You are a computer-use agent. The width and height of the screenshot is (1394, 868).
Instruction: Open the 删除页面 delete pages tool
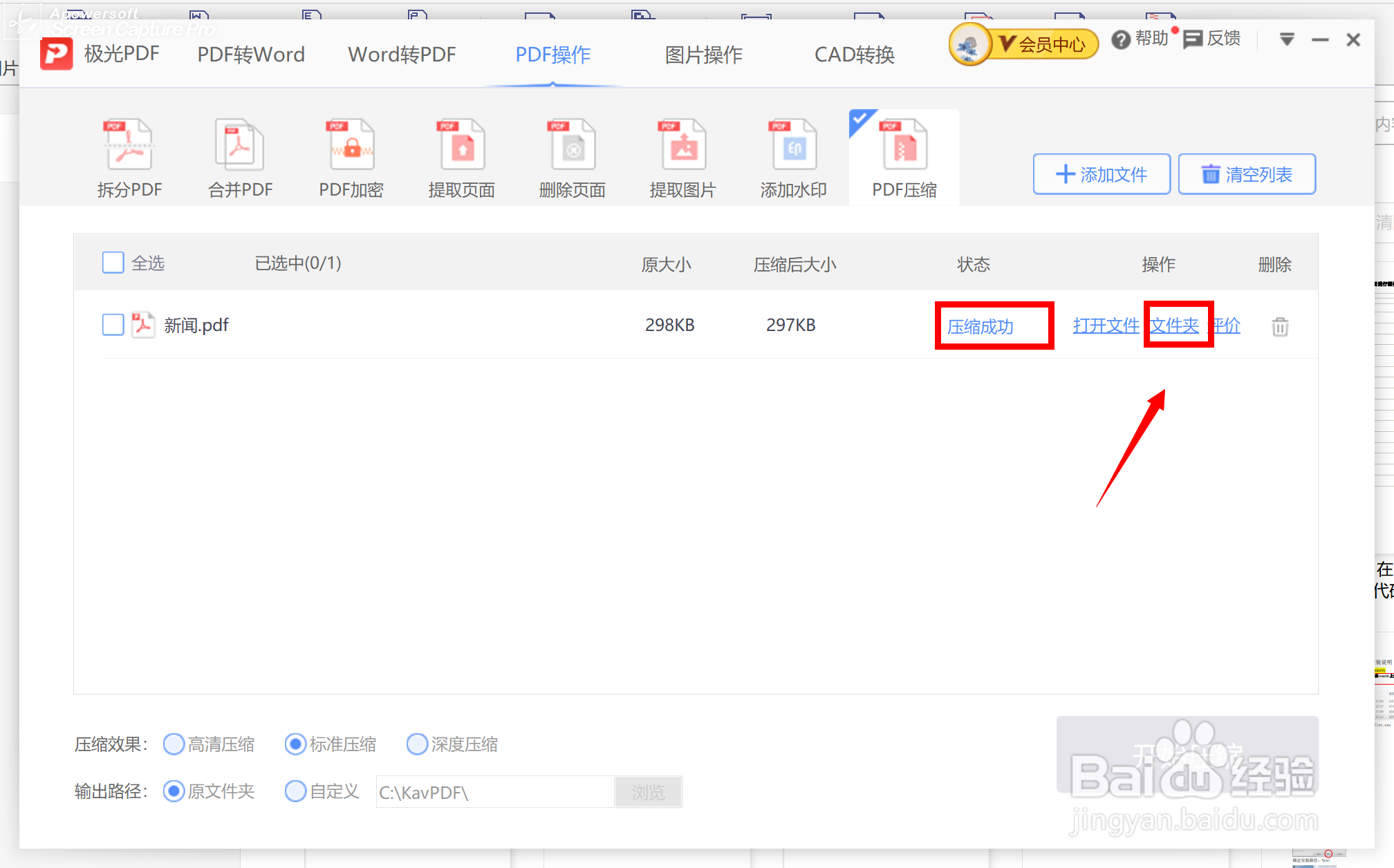tap(572, 145)
